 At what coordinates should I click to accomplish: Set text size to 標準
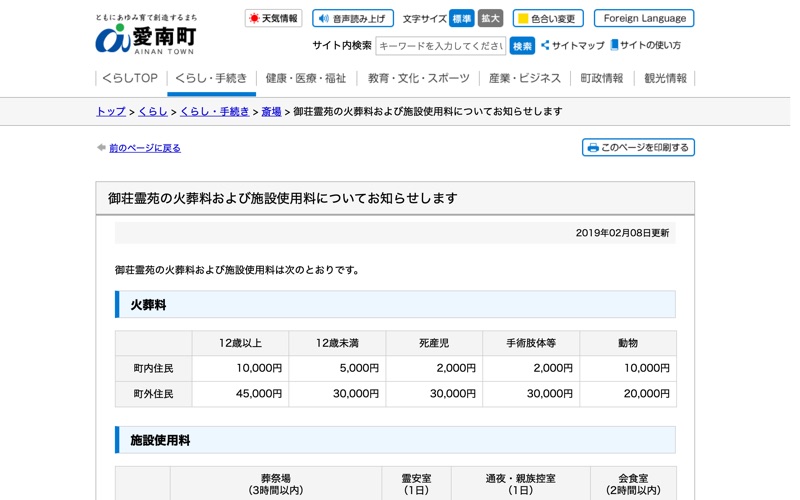click(x=462, y=18)
